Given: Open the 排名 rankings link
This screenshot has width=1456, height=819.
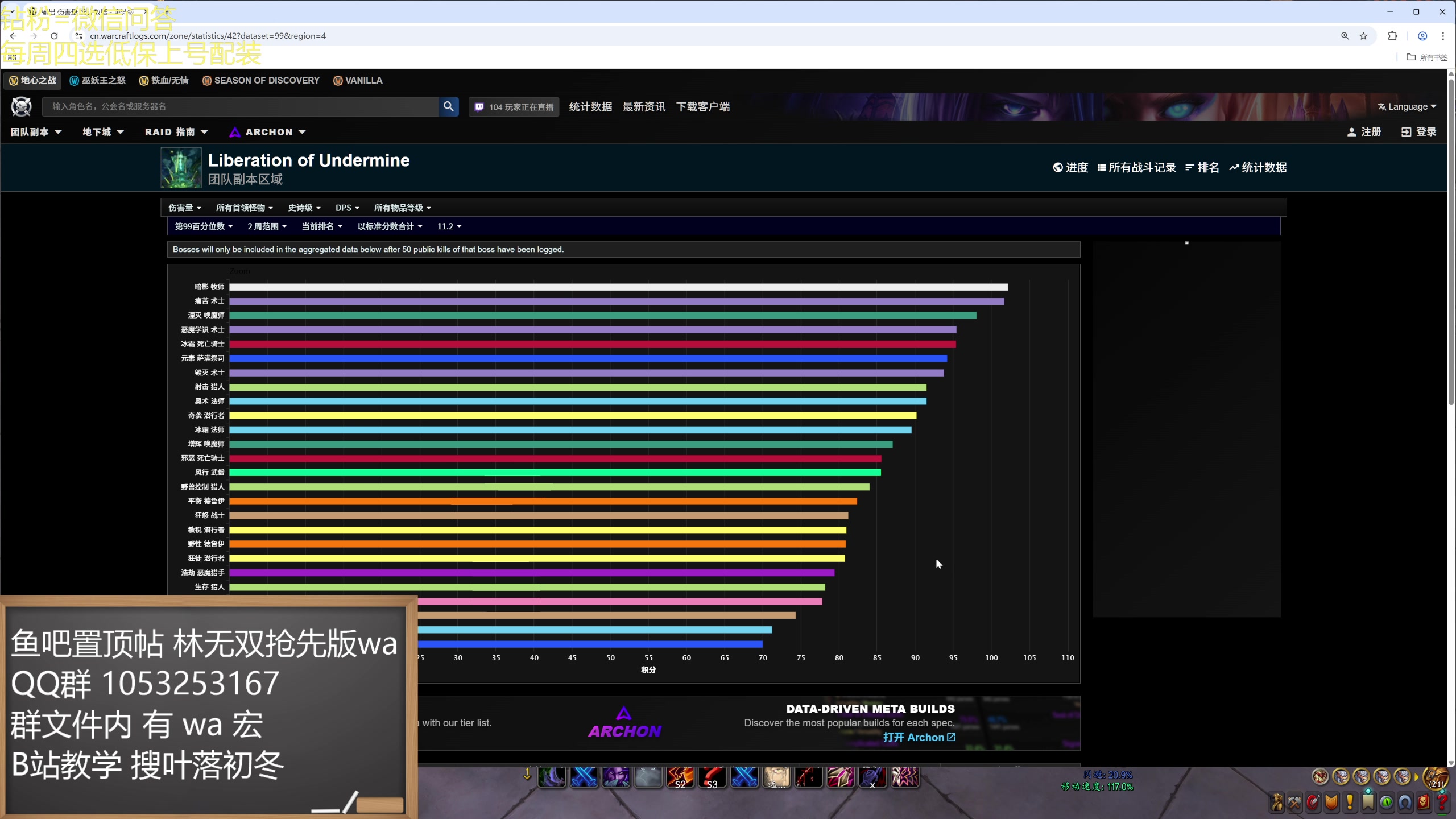Looking at the screenshot, I should [x=1202, y=168].
